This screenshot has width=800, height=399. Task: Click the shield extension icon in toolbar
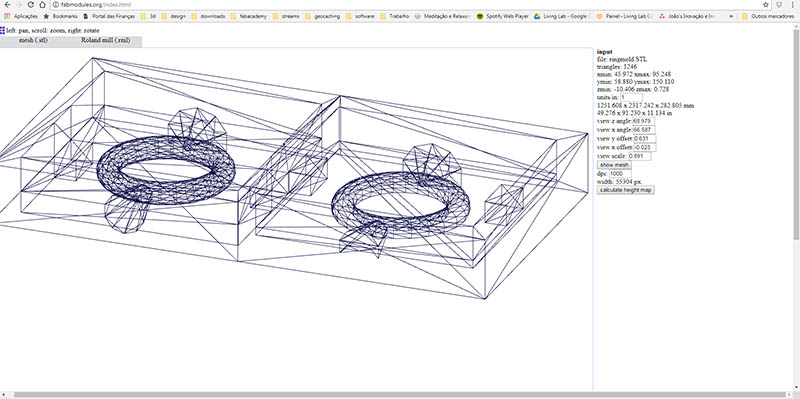coord(780,5)
